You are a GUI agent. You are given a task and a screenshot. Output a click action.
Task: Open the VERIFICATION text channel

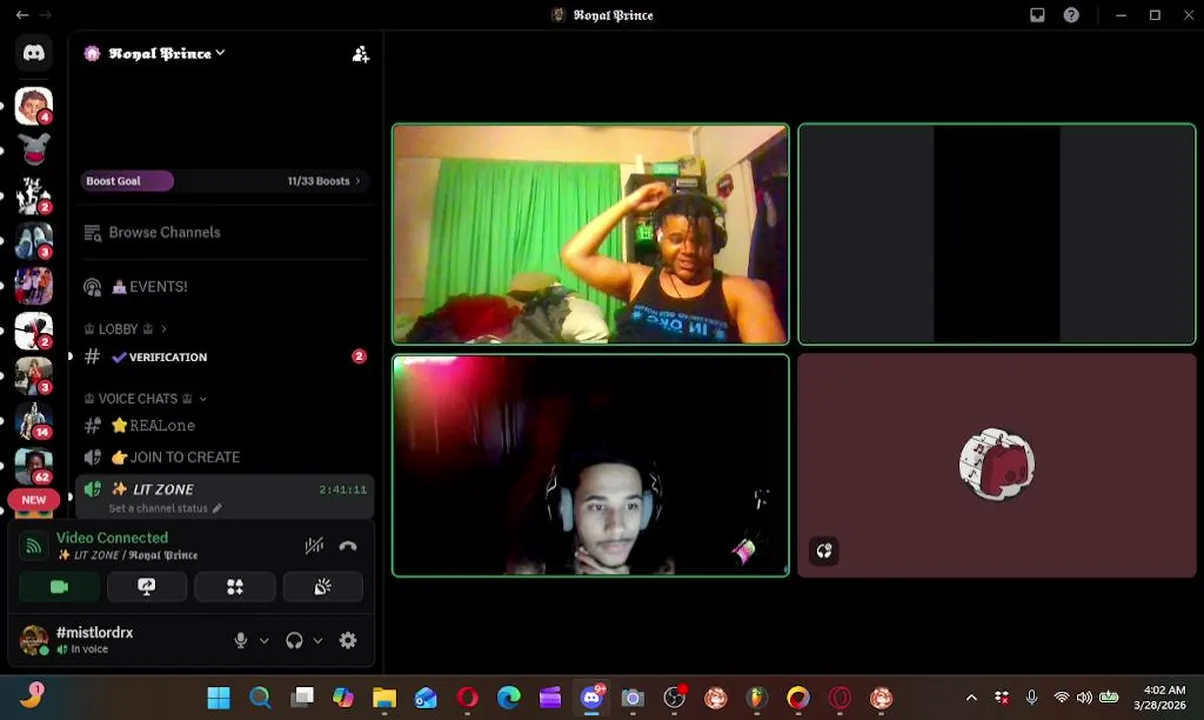225,357
